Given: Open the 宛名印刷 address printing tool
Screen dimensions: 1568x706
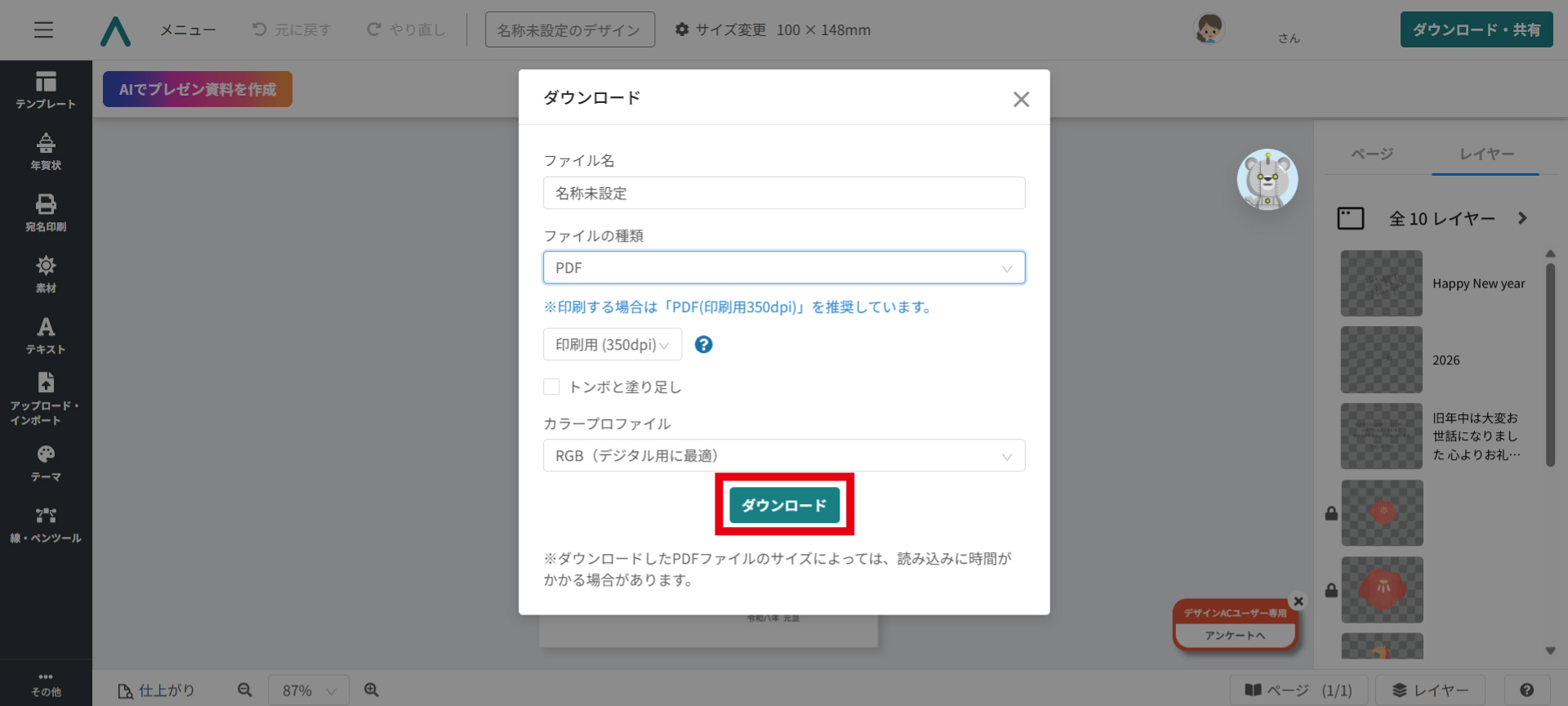Looking at the screenshot, I should 46,213.
